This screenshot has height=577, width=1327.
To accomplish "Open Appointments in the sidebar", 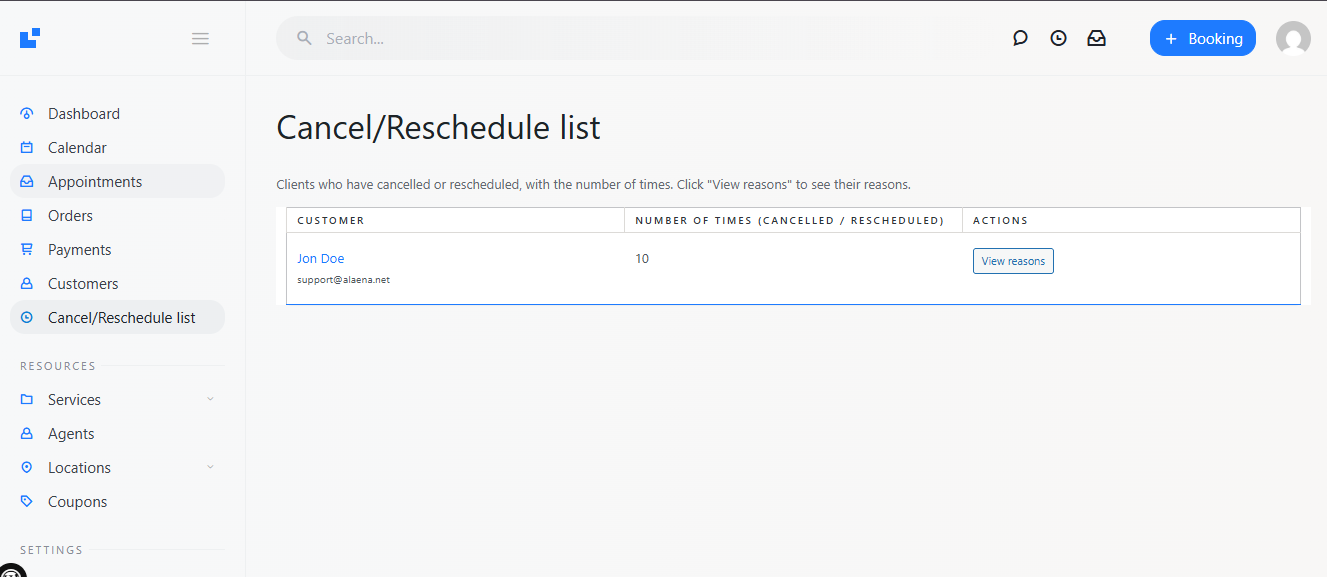I will (95, 182).
